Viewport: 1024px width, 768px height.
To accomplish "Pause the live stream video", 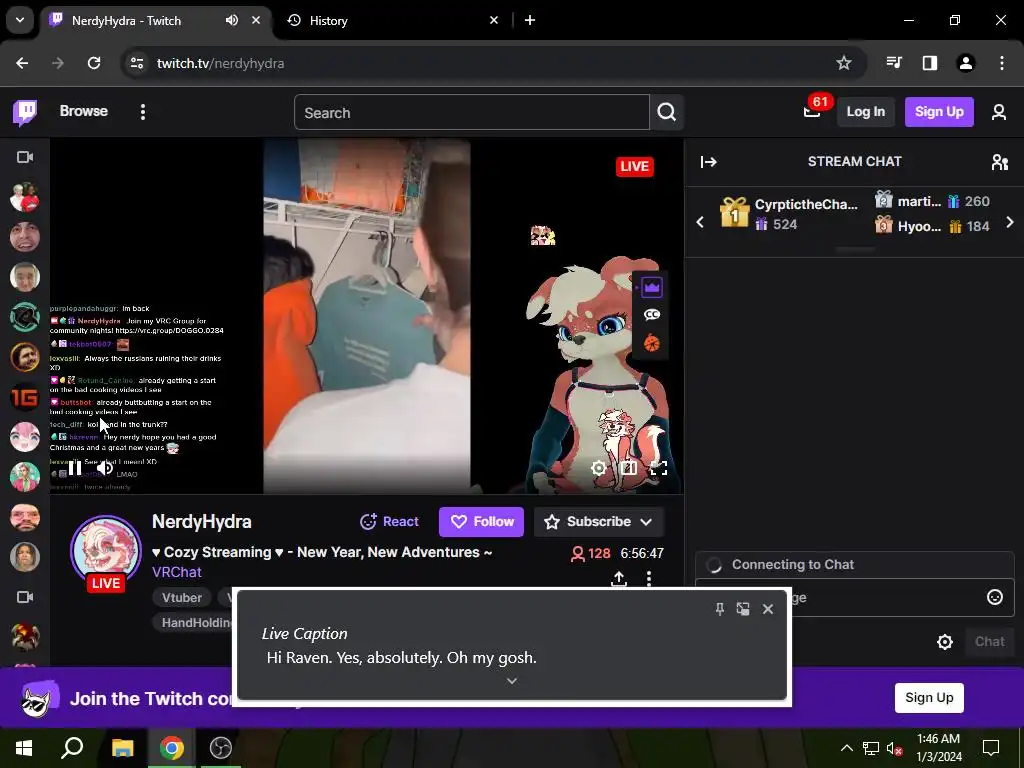I will tap(75, 468).
